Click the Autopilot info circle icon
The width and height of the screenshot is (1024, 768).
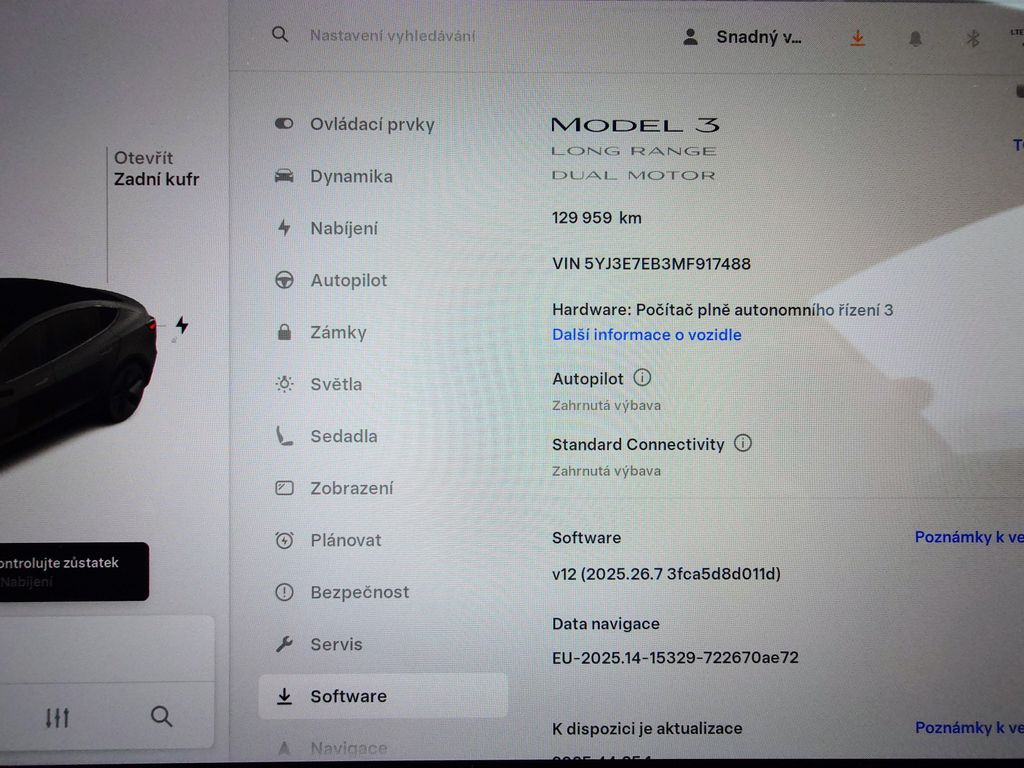click(642, 377)
